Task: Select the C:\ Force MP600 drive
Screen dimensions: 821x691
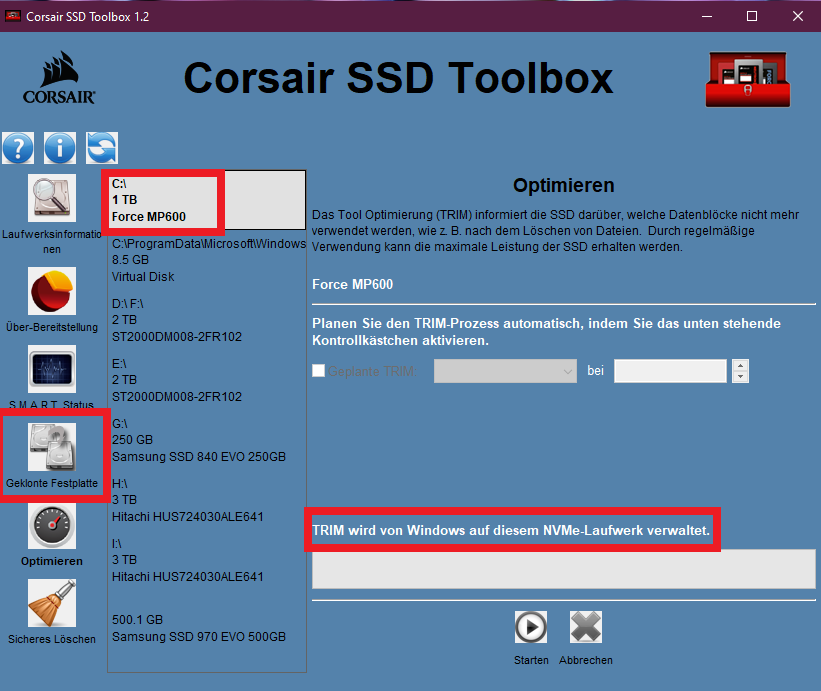Action: click(207, 200)
